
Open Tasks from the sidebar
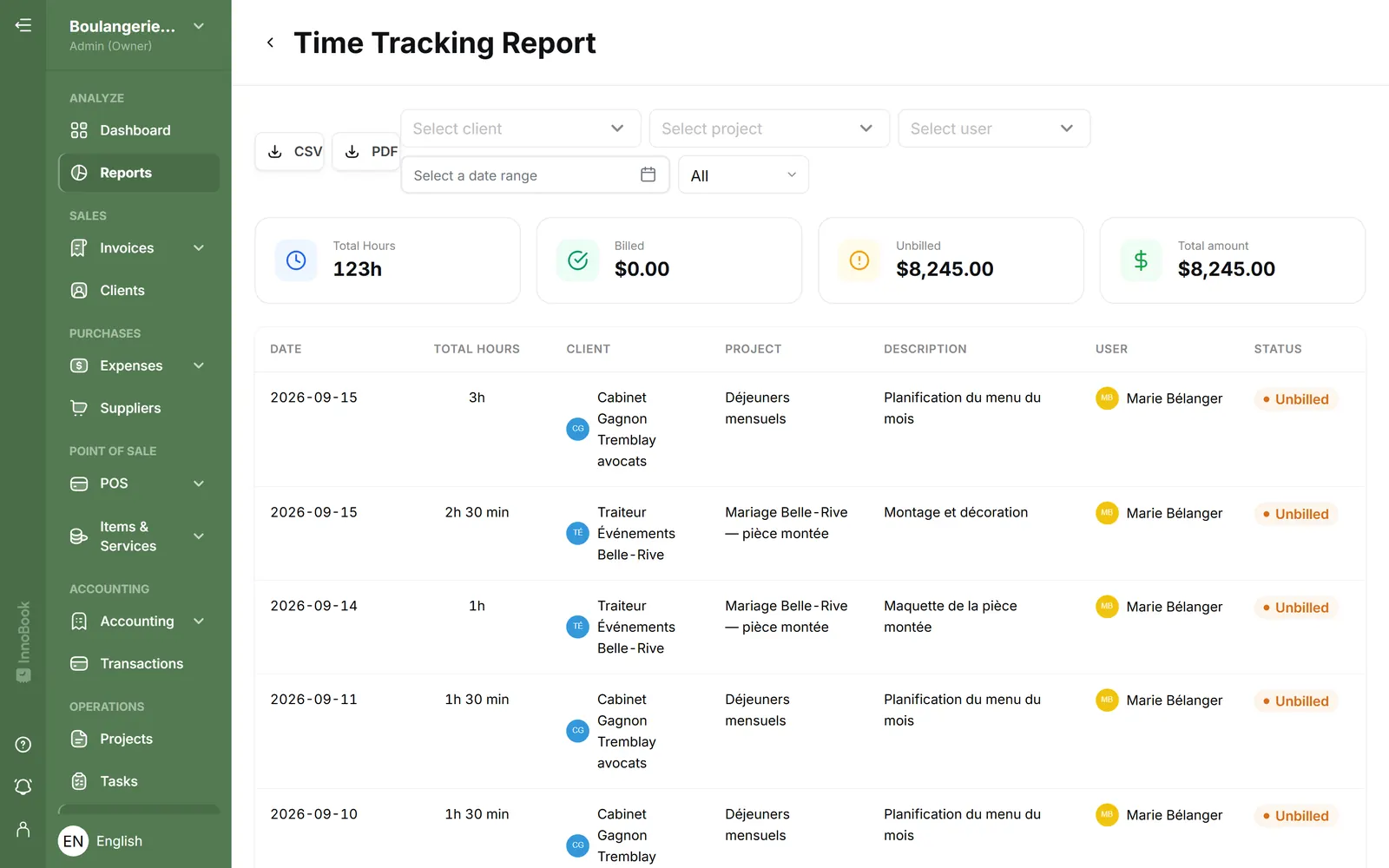[x=138, y=781]
